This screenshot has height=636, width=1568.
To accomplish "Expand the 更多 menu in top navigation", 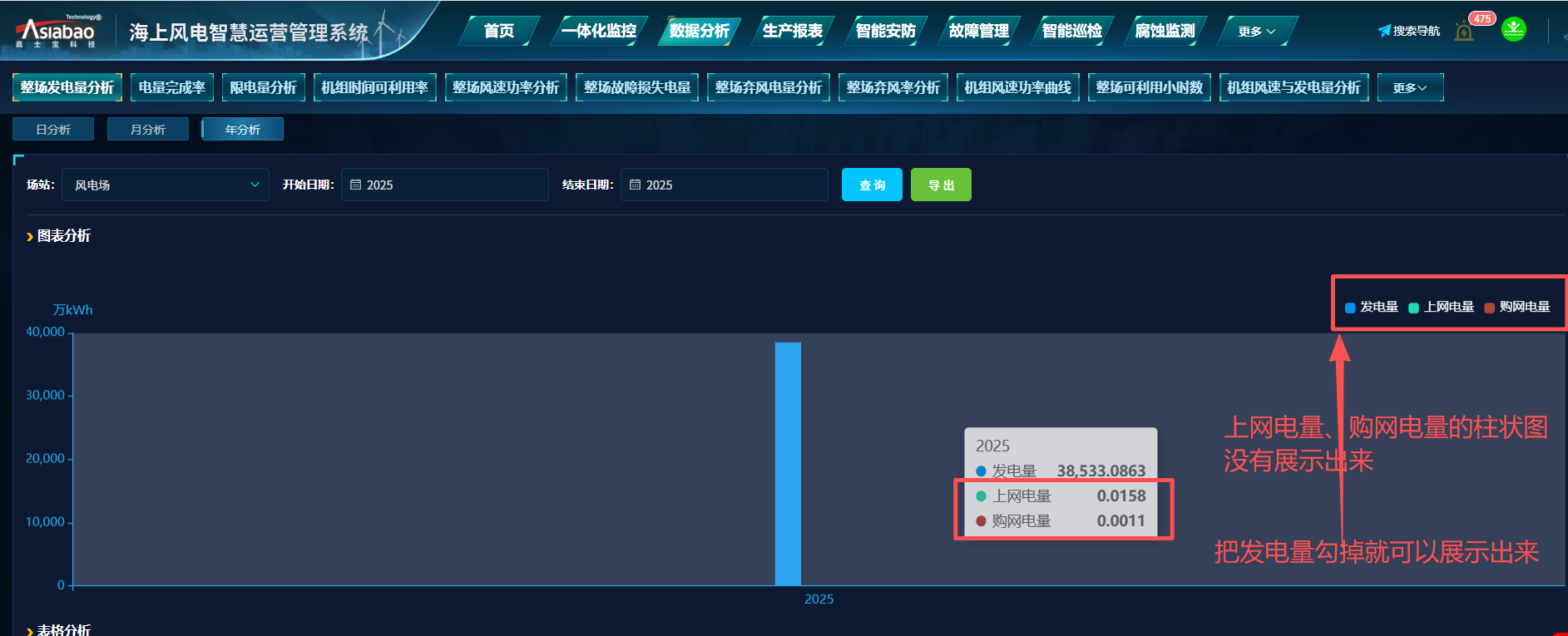I will point(1256,32).
